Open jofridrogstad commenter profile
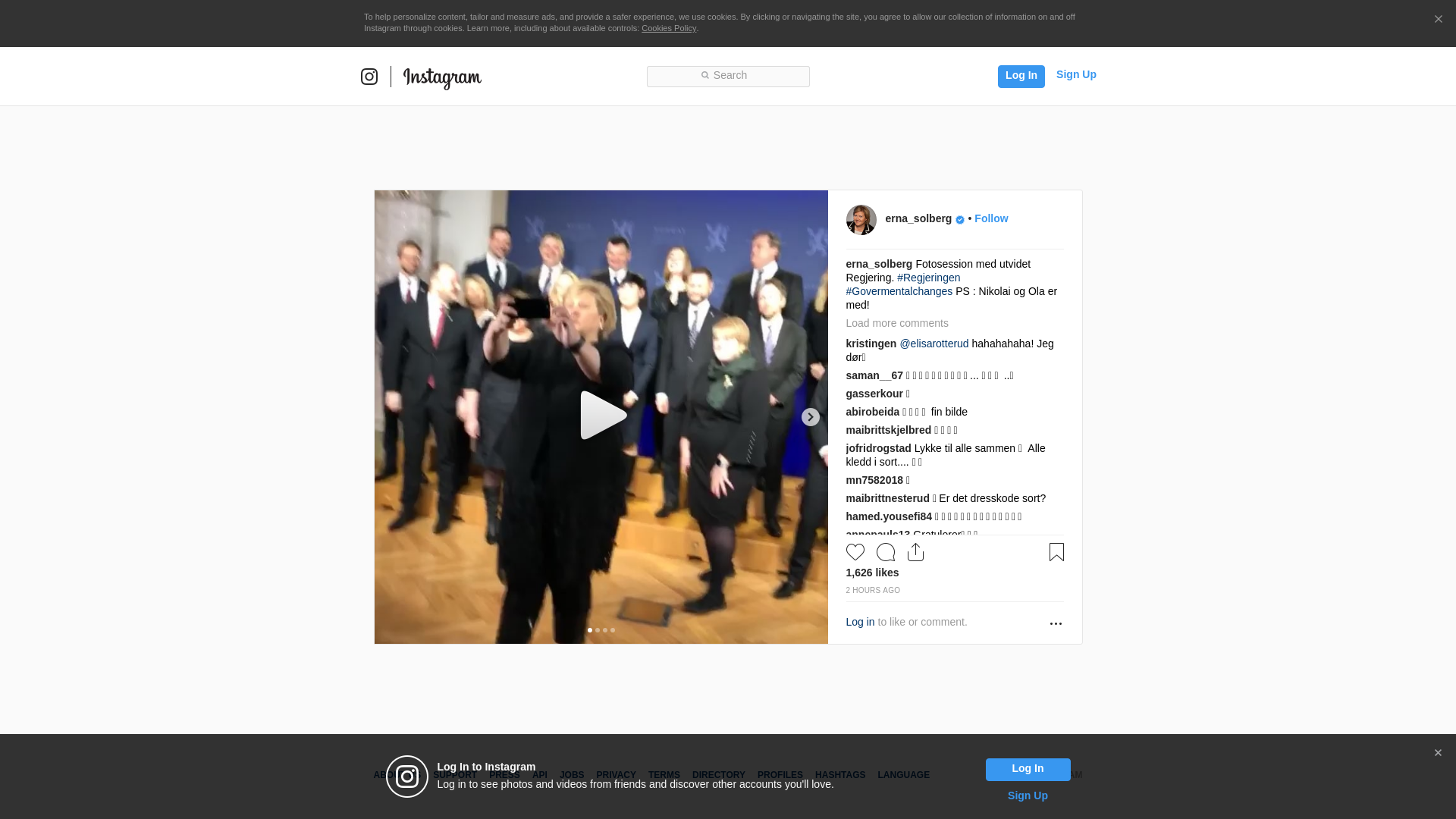Screen dimensions: 1456x819 [x=879, y=448]
